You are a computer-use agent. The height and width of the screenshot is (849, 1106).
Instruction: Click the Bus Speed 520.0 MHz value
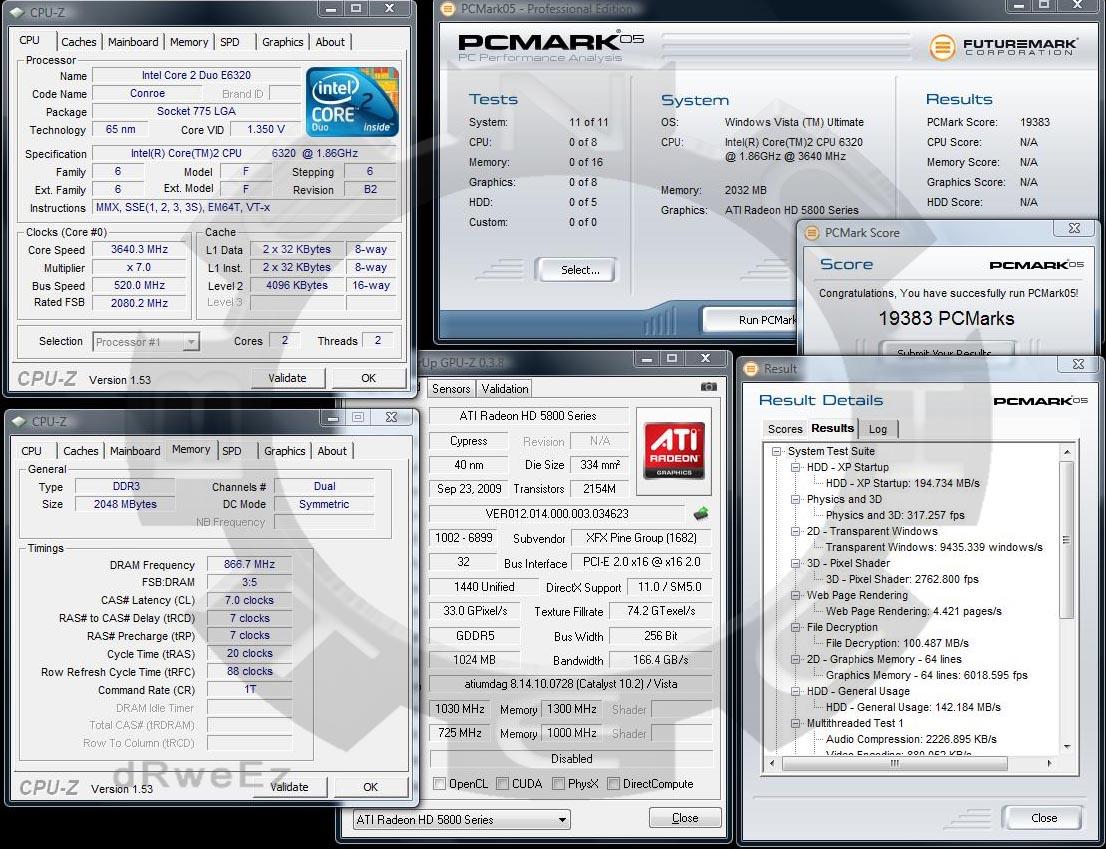click(139, 286)
